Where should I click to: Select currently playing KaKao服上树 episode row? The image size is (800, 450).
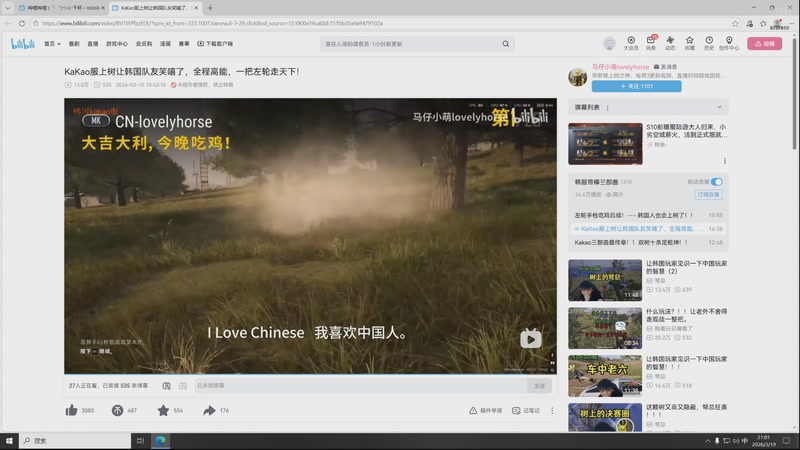point(648,229)
